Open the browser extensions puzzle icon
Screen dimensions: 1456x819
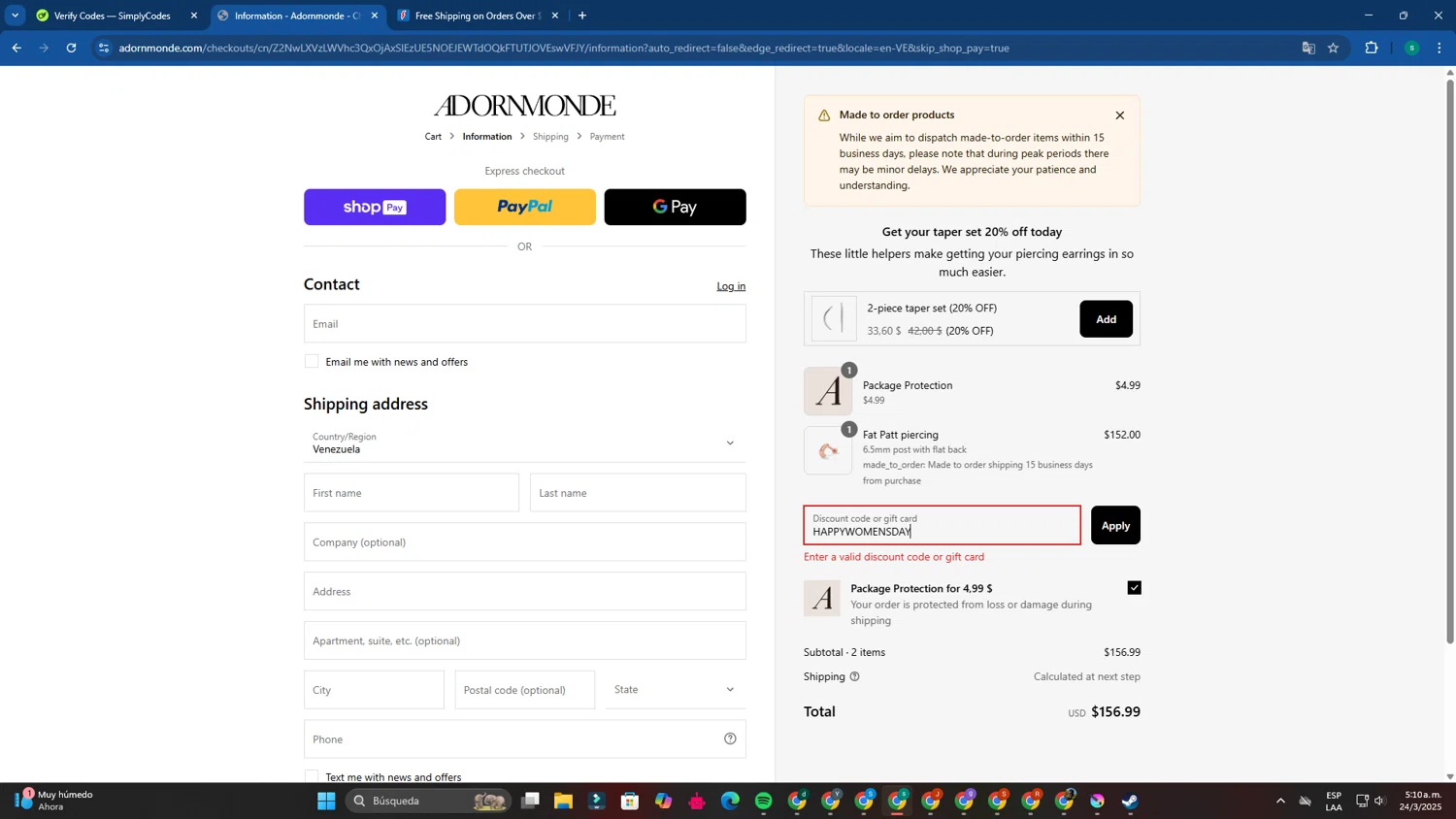click(1372, 48)
